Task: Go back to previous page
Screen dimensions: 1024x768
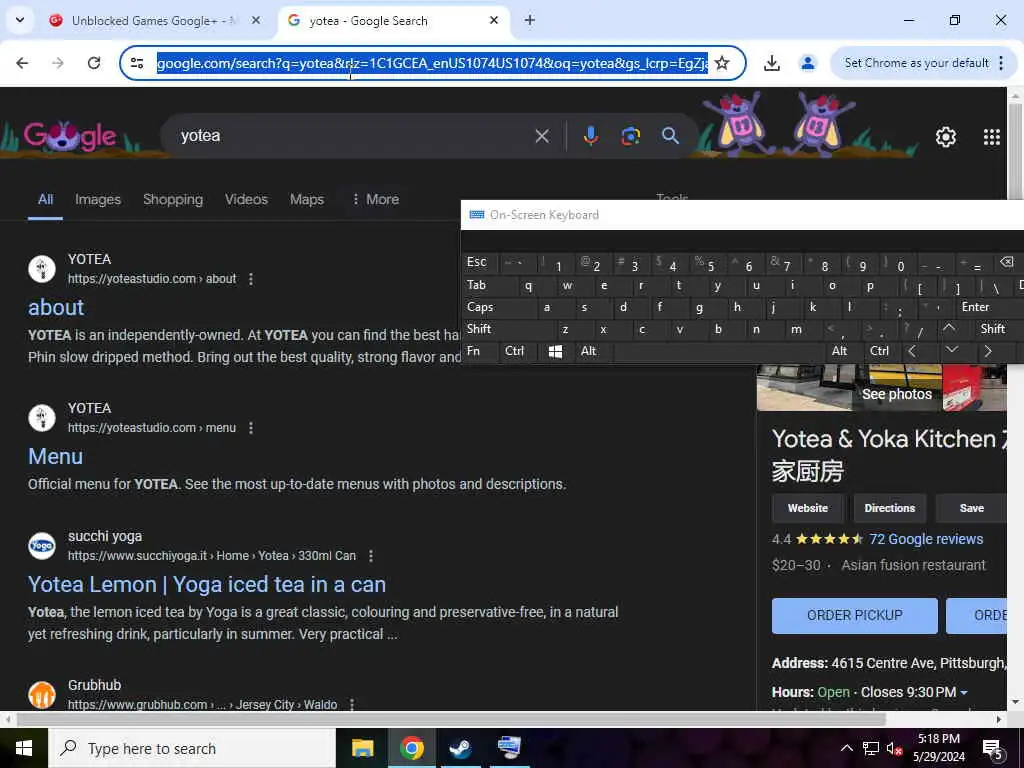Action: (x=22, y=63)
